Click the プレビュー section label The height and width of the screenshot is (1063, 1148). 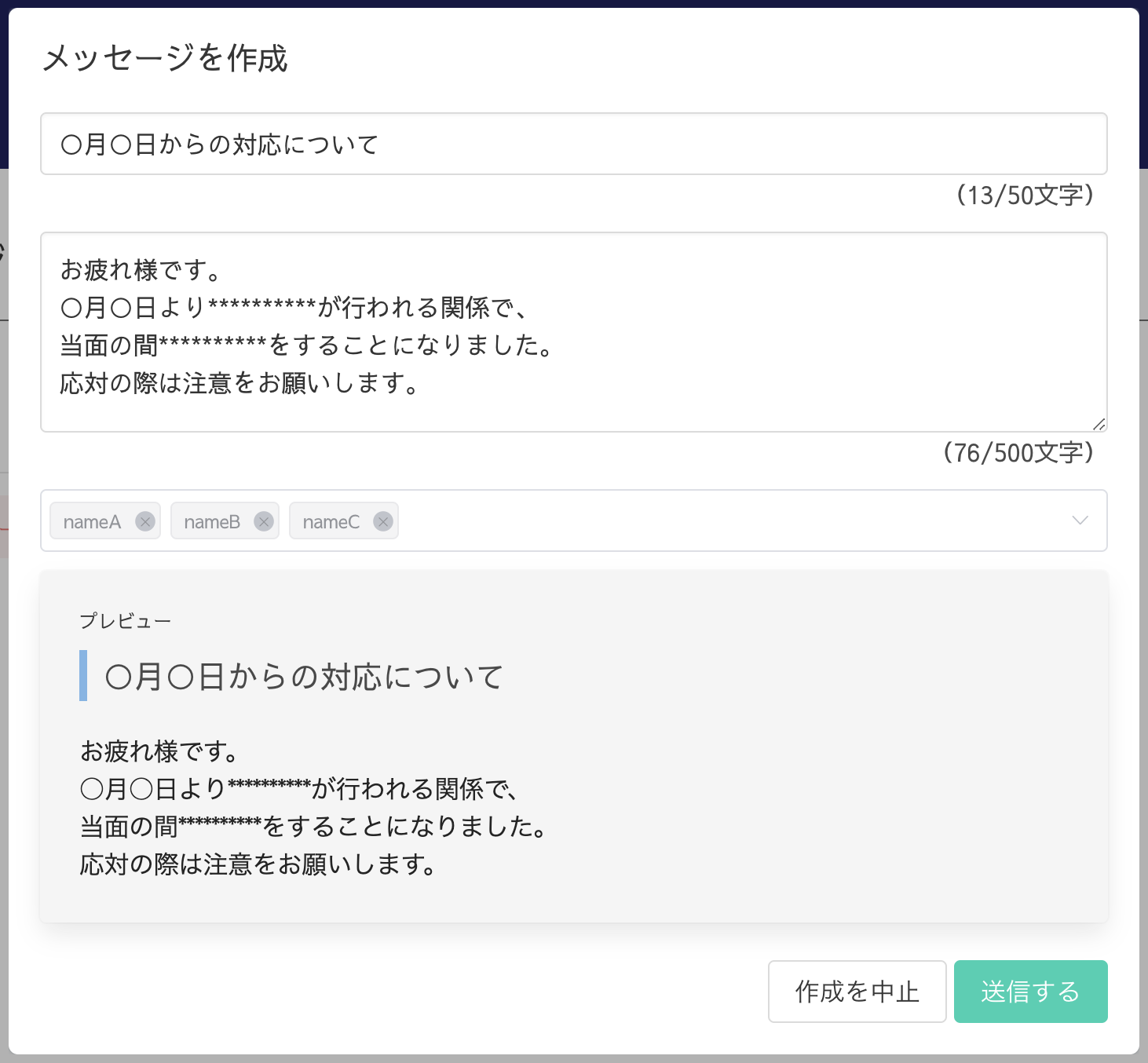click(x=125, y=621)
